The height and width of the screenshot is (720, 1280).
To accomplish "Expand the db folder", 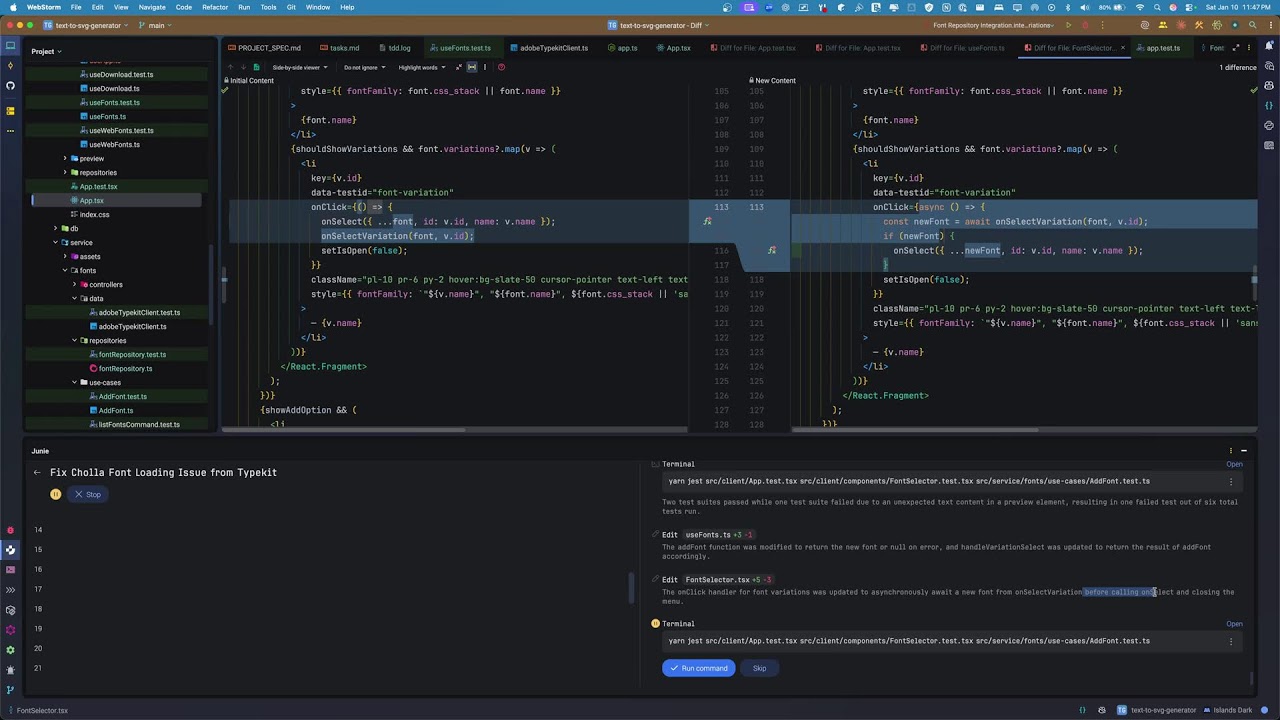I will [x=56, y=228].
